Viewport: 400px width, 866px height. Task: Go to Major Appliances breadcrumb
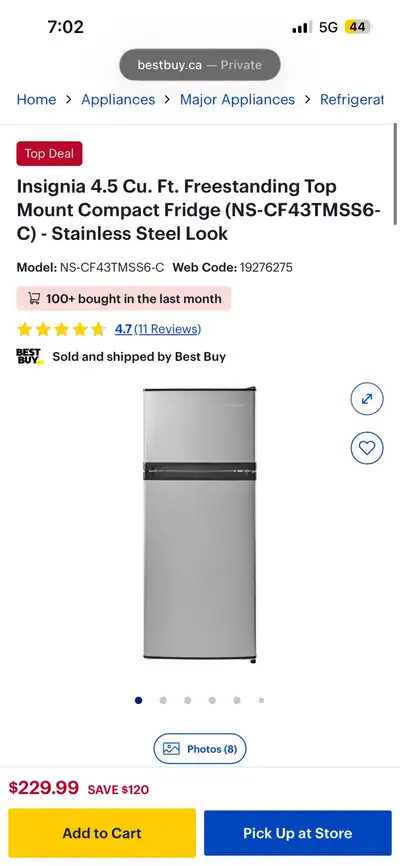click(x=238, y=99)
